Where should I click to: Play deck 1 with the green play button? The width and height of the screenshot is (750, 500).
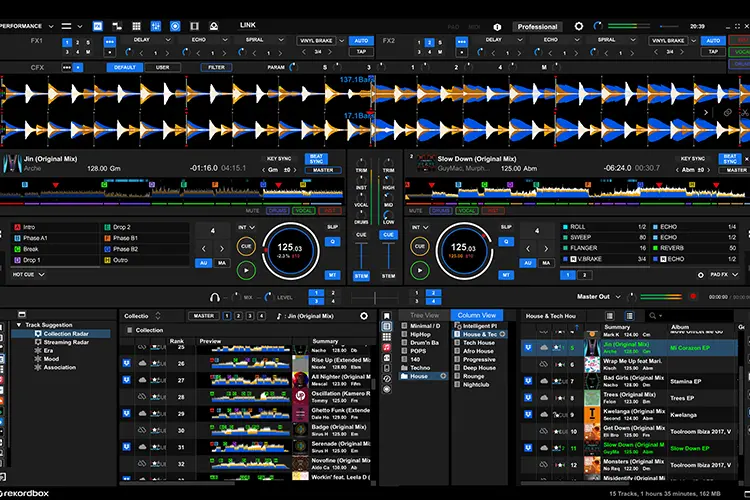tap(246, 270)
